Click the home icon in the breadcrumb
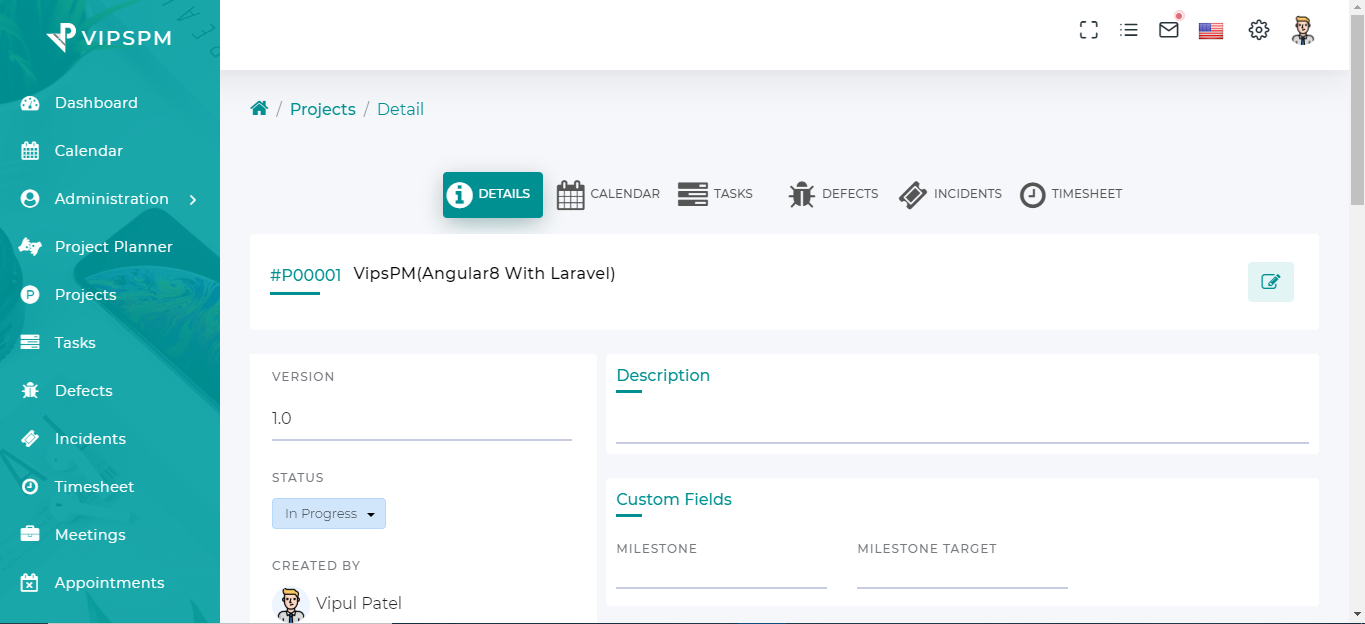The width and height of the screenshot is (1365, 624). pyautogui.click(x=259, y=107)
